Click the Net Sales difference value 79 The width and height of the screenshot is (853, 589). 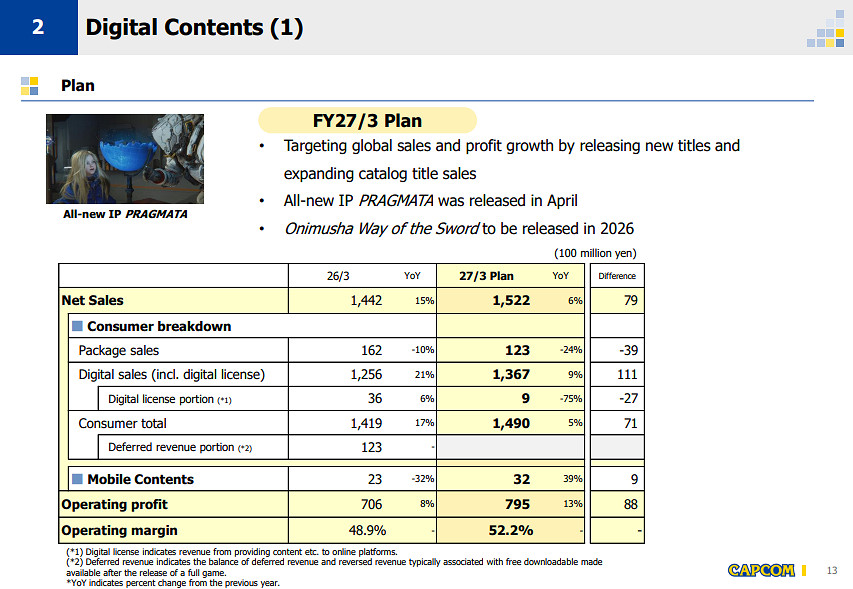point(631,300)
